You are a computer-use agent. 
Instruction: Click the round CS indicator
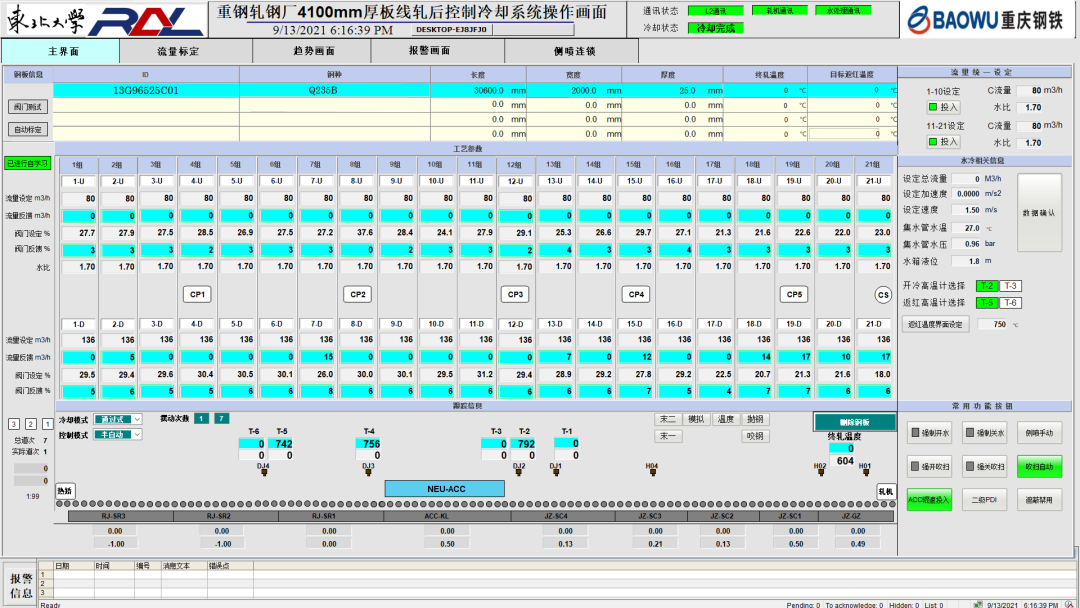883,294
